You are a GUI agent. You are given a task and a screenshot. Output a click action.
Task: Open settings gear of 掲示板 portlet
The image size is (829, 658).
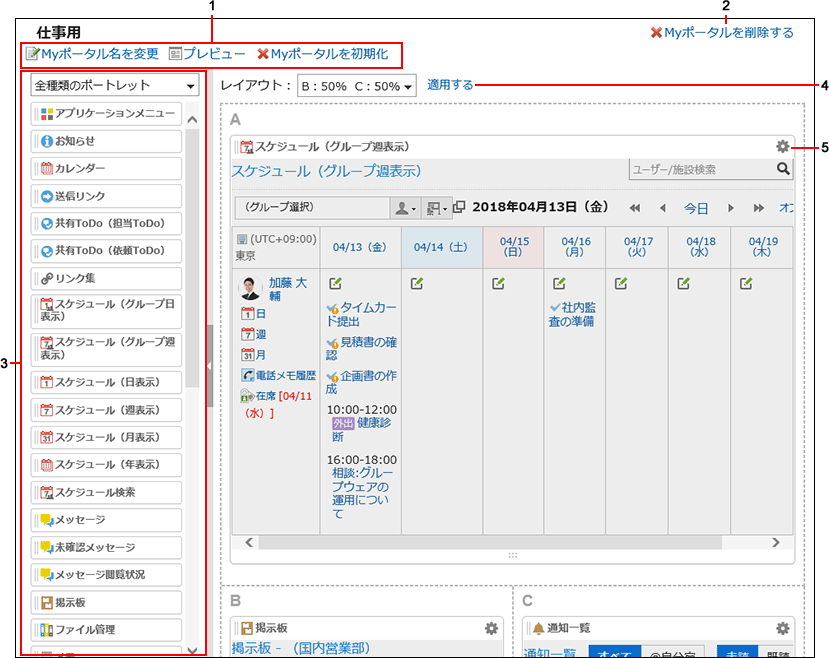click(491, 628)
